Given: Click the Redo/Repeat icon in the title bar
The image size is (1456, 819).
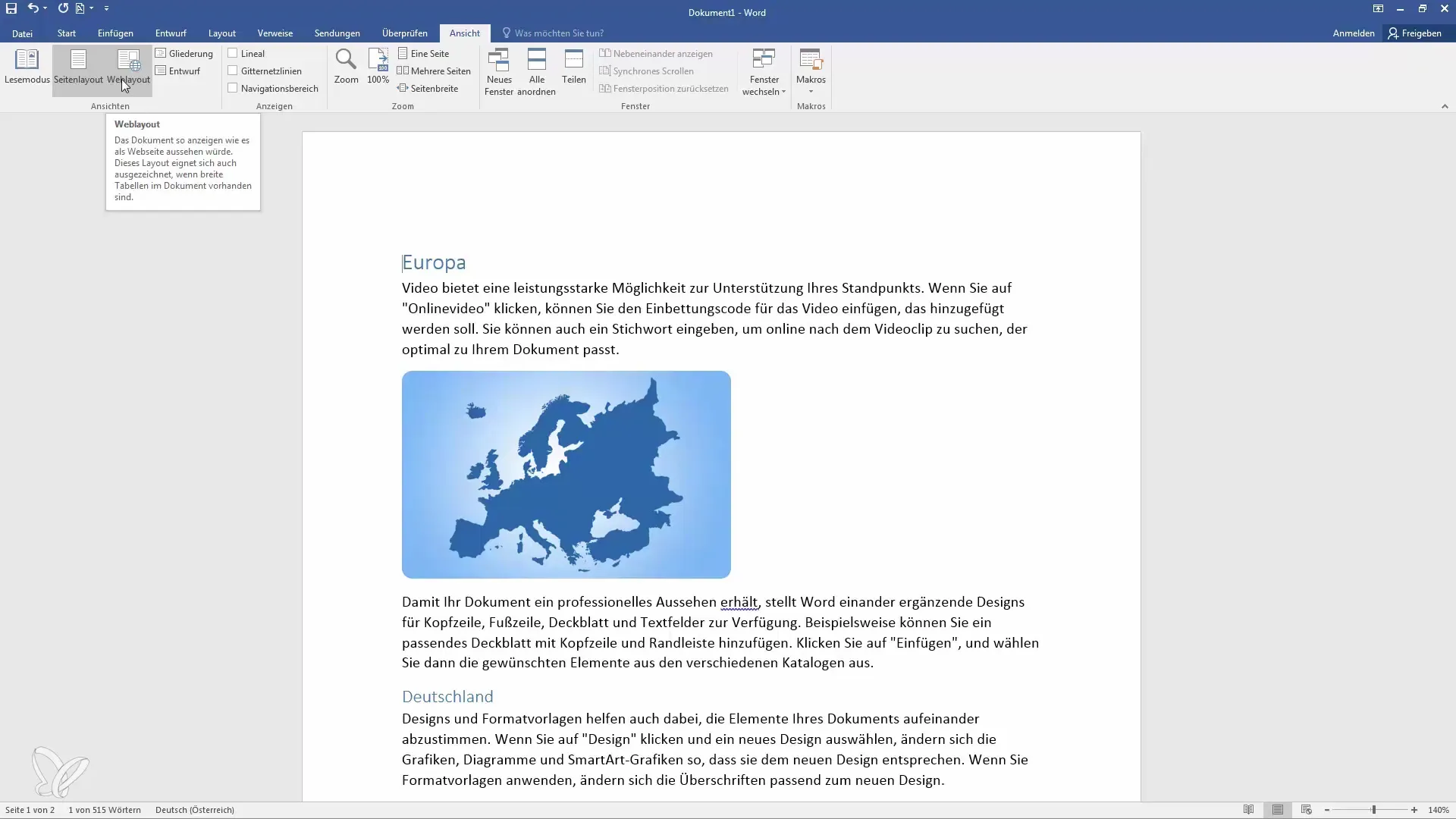Looking at the screenshot, I should click(x=63, y=8).
